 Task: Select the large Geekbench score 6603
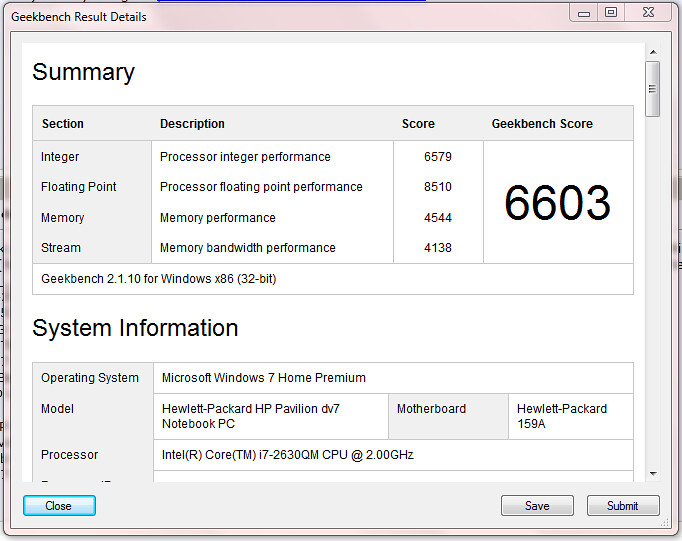558,203
